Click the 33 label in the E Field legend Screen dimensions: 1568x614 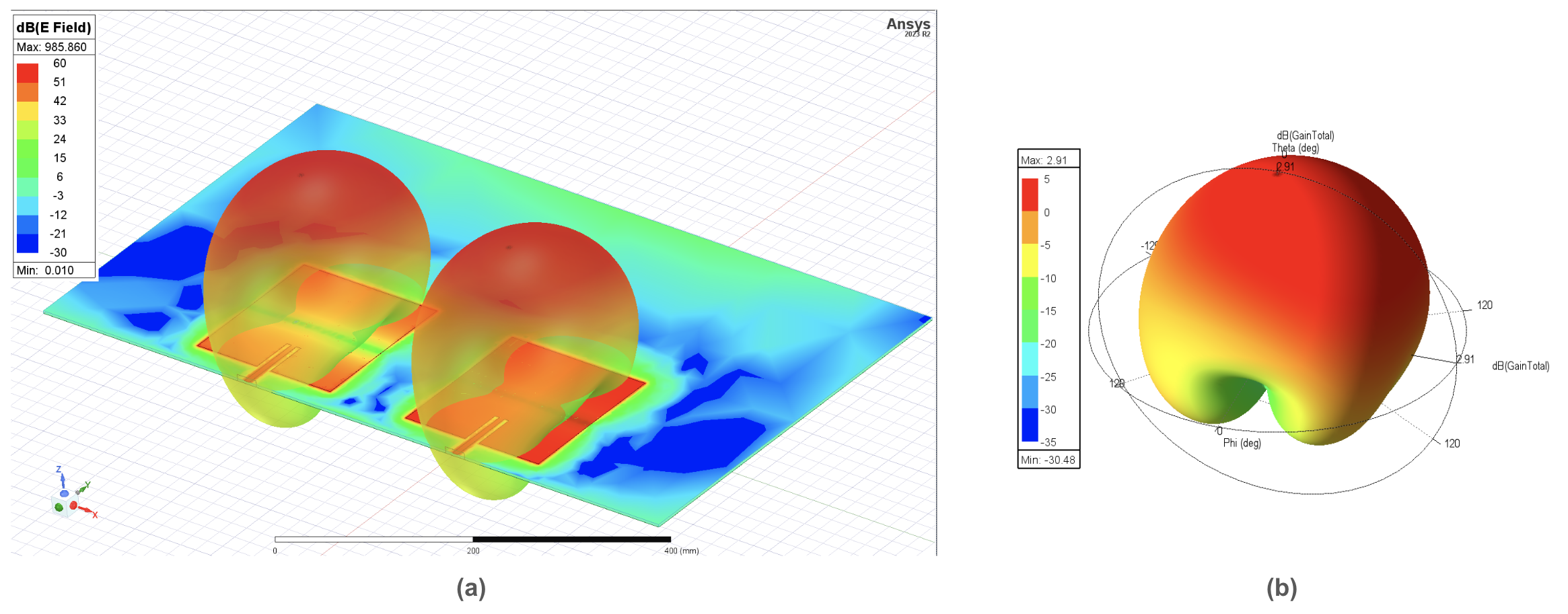(59, 121)
